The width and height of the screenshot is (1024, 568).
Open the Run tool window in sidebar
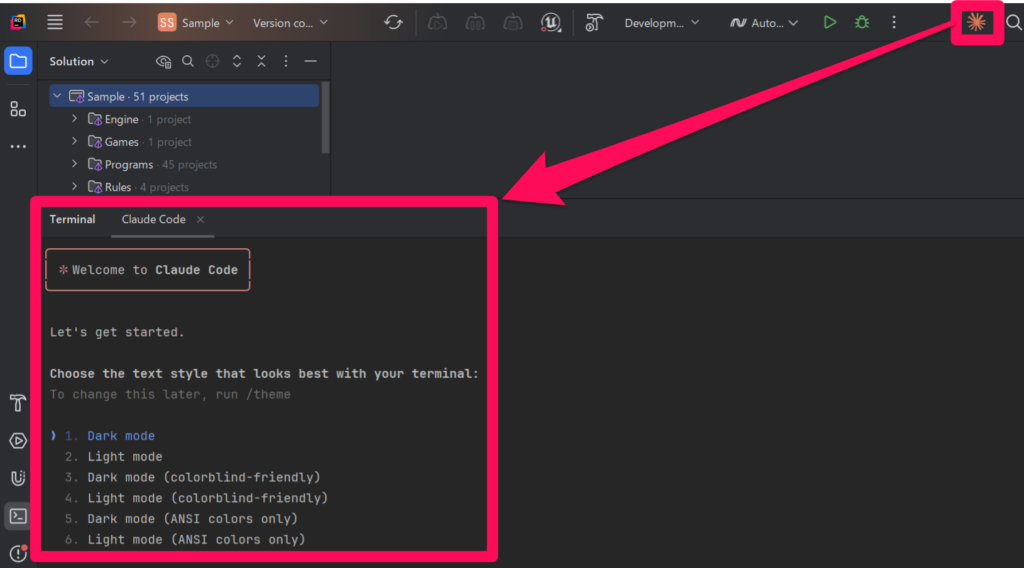(x=18, y=441)
